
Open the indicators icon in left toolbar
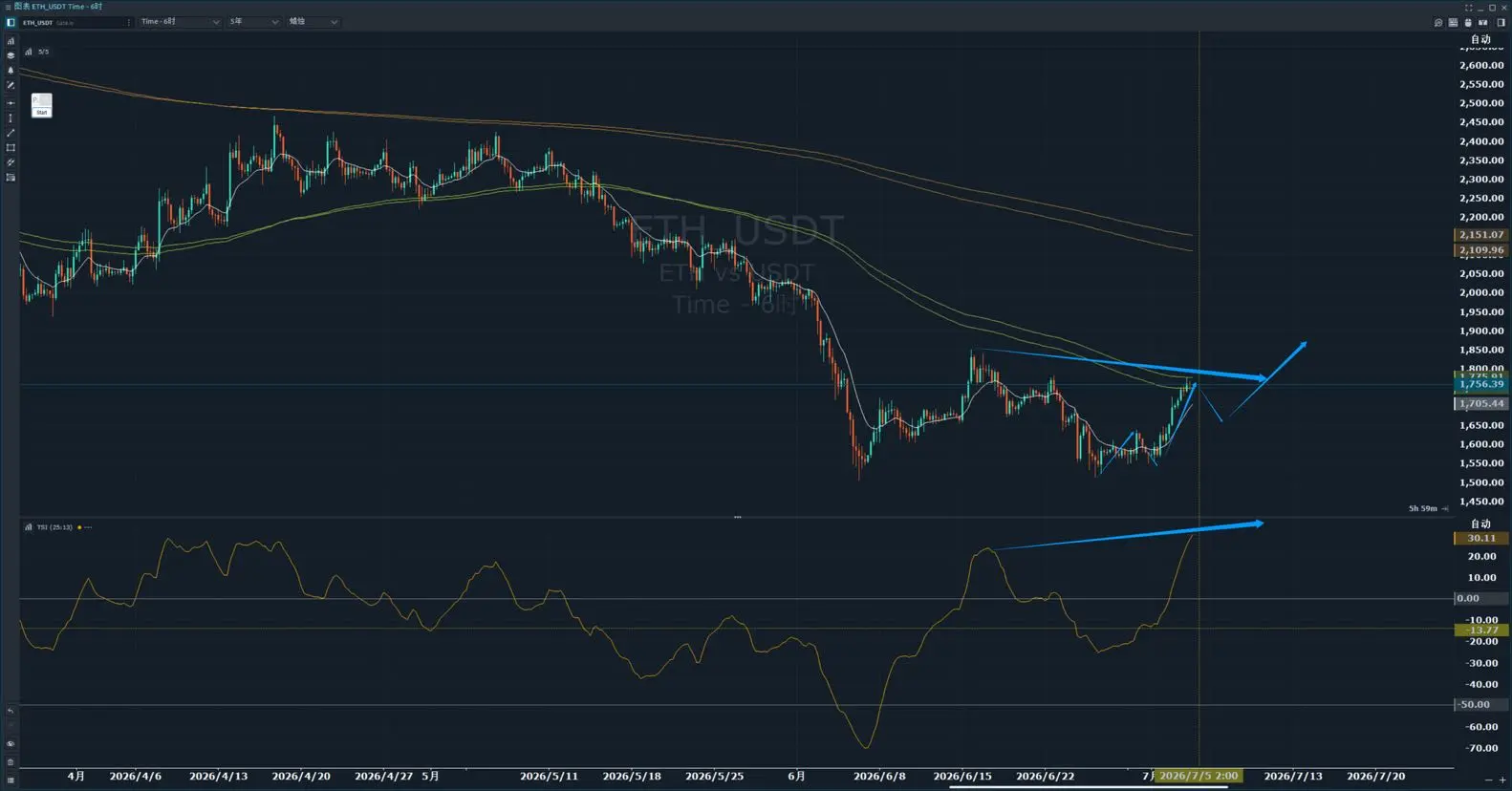pos(11,41)
